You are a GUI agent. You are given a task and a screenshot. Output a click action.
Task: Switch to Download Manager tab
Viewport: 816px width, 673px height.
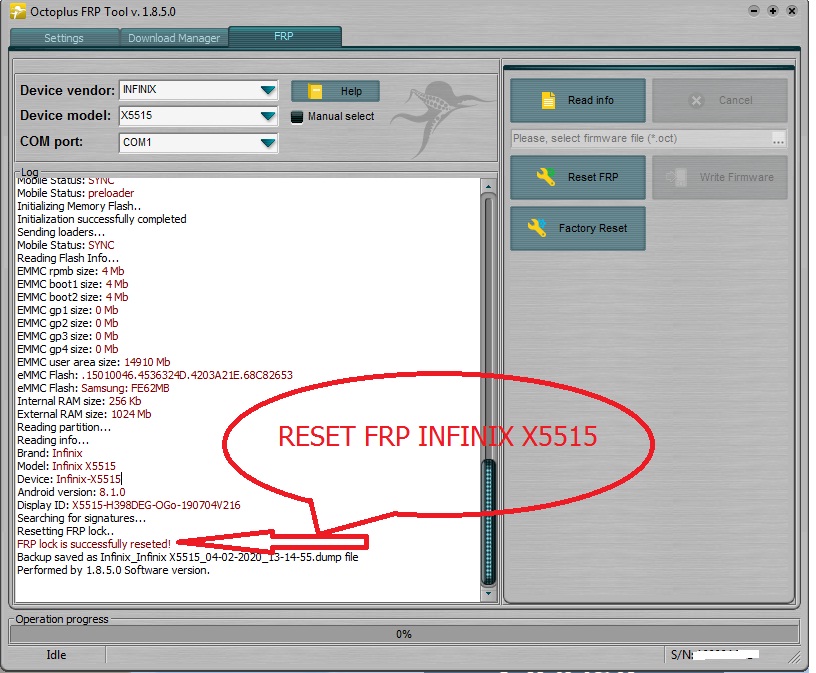point(174,38)
